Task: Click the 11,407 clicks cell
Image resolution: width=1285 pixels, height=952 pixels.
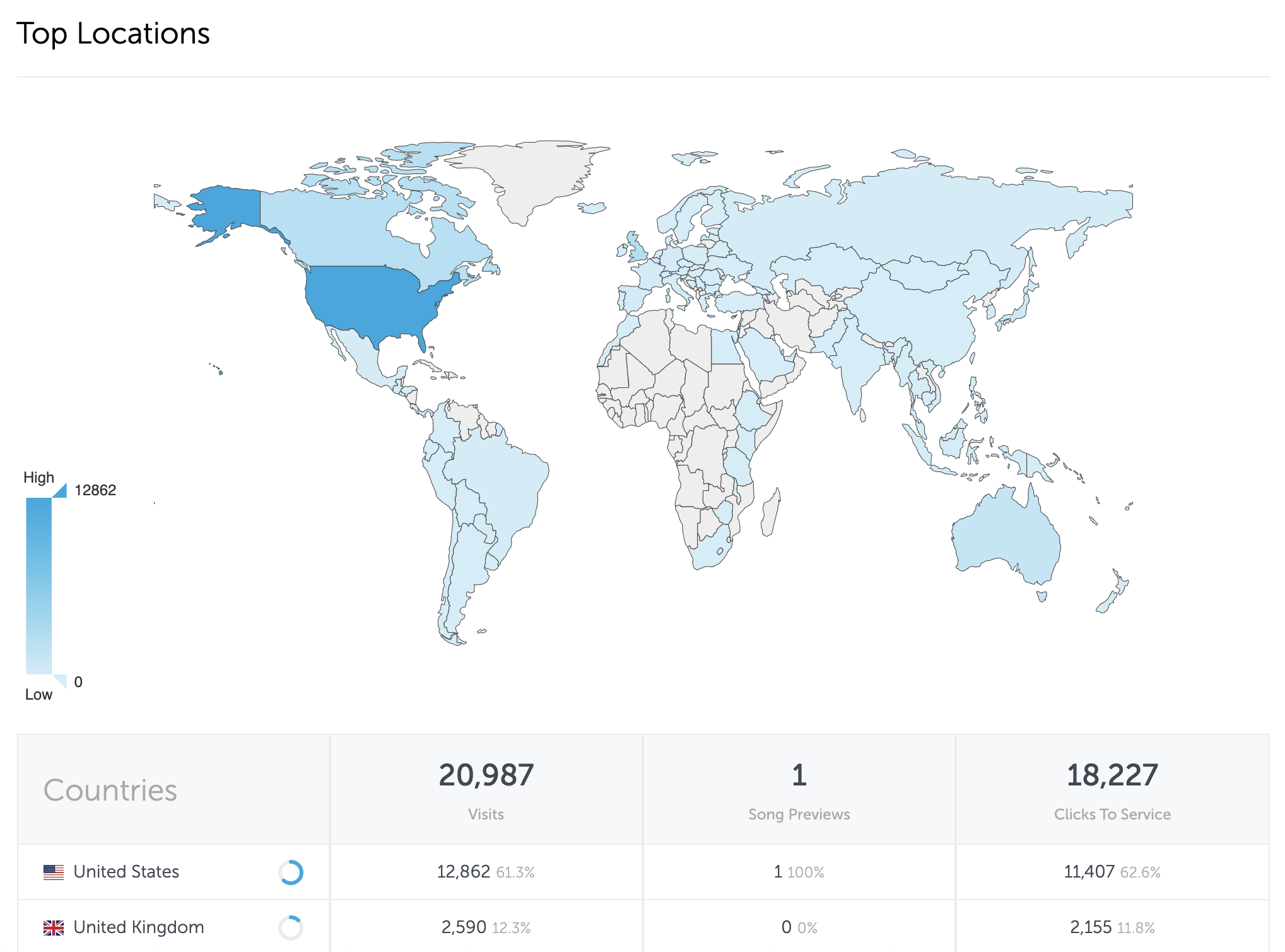Action: click(1112, 872)
